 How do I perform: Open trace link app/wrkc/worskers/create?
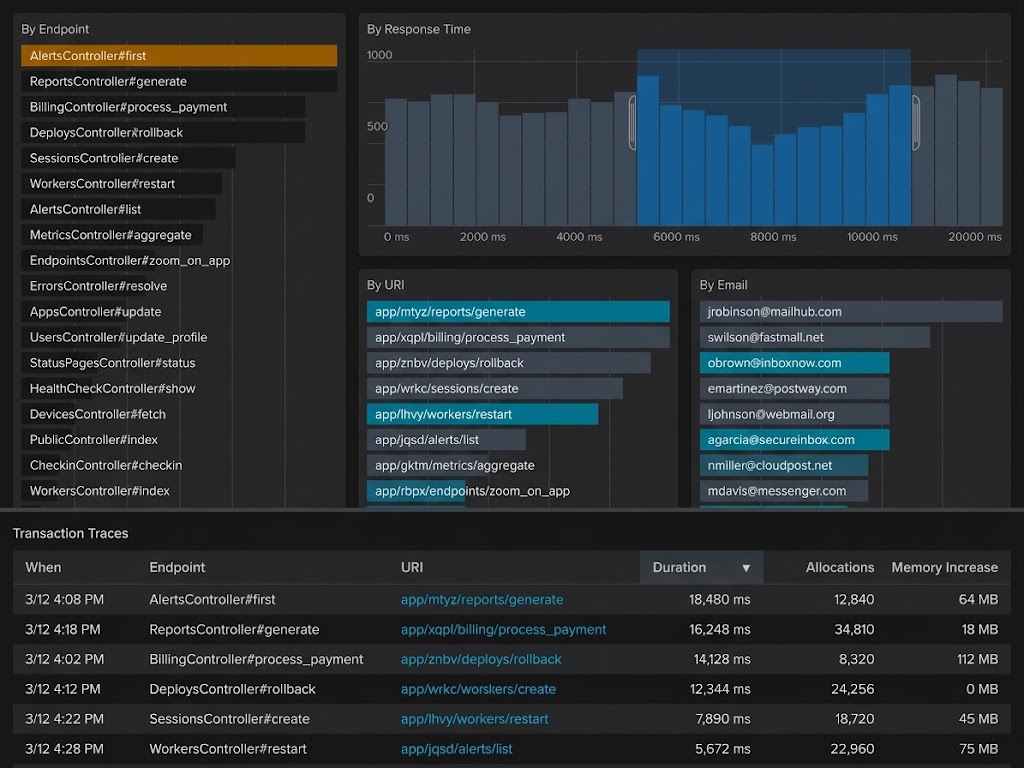click(479, 689)
